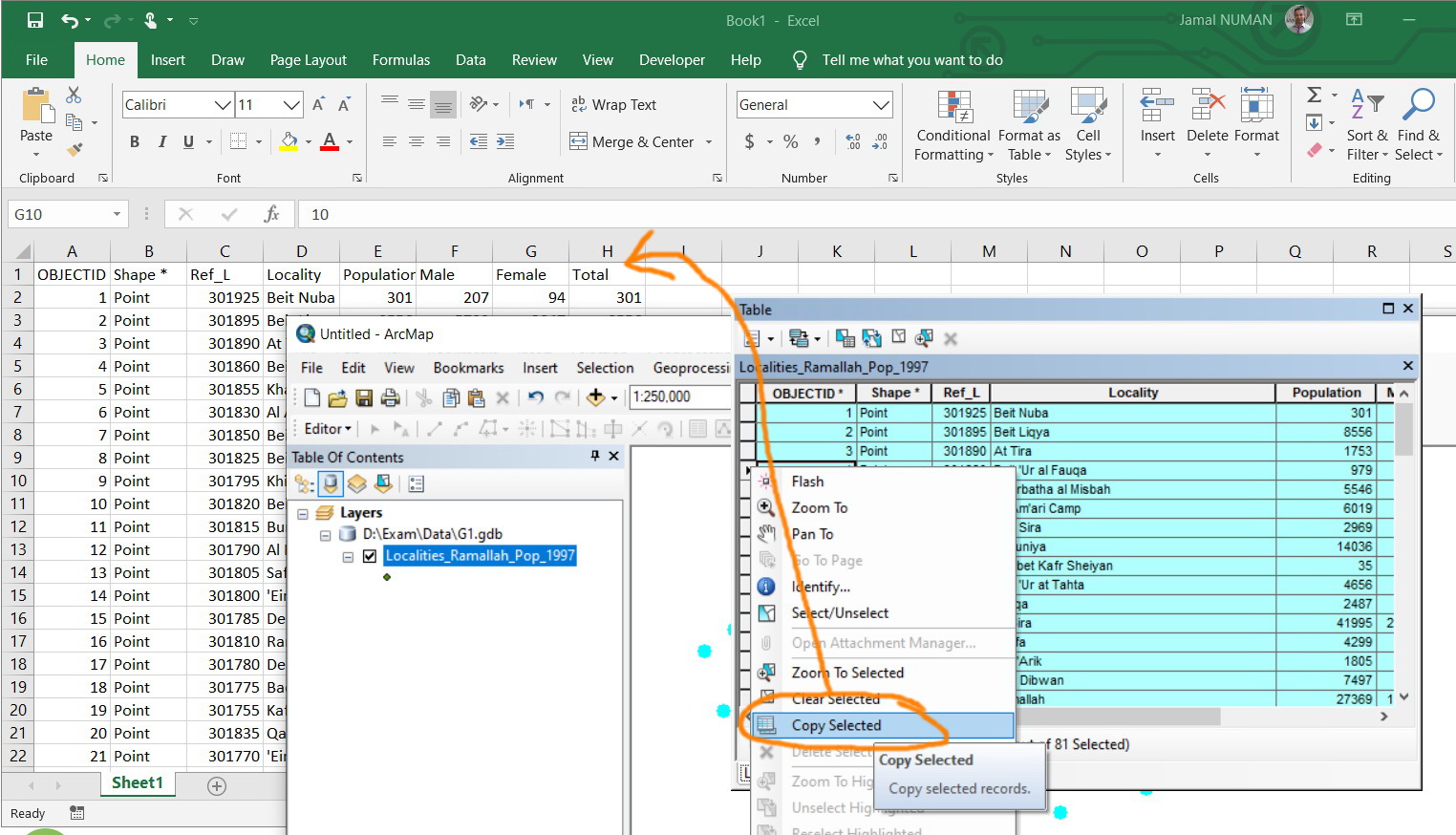Click the G10 Name Box field

[57, 214]
